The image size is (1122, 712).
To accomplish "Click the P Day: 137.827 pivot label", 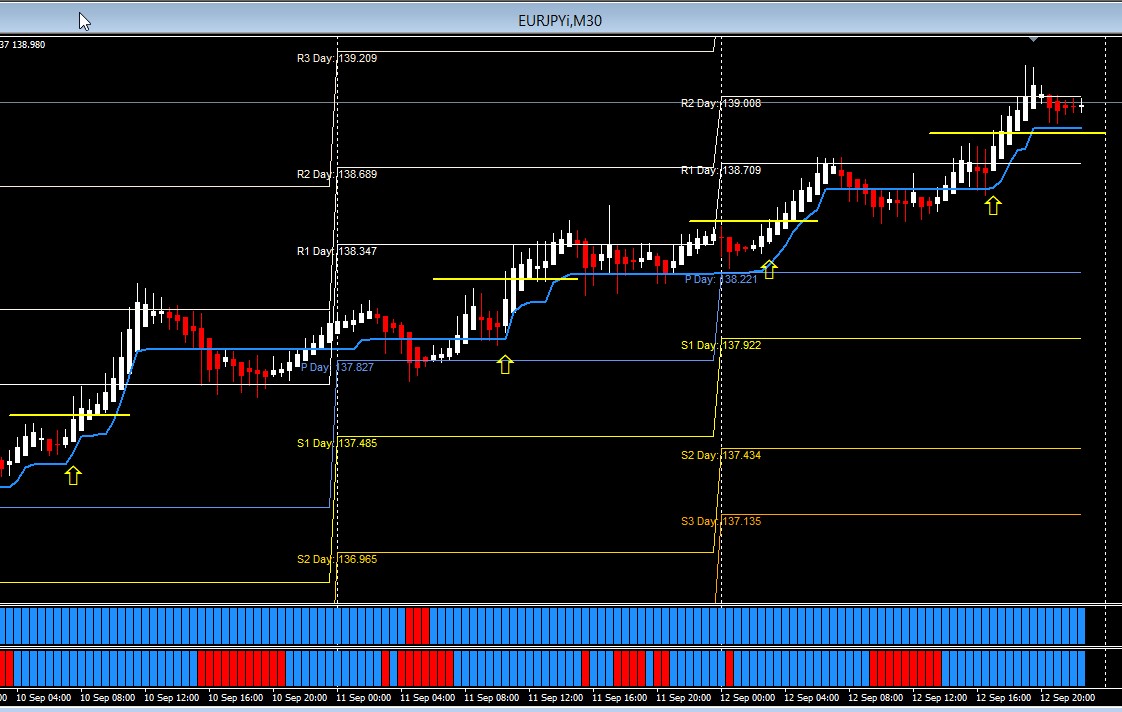I will point(337,367).
